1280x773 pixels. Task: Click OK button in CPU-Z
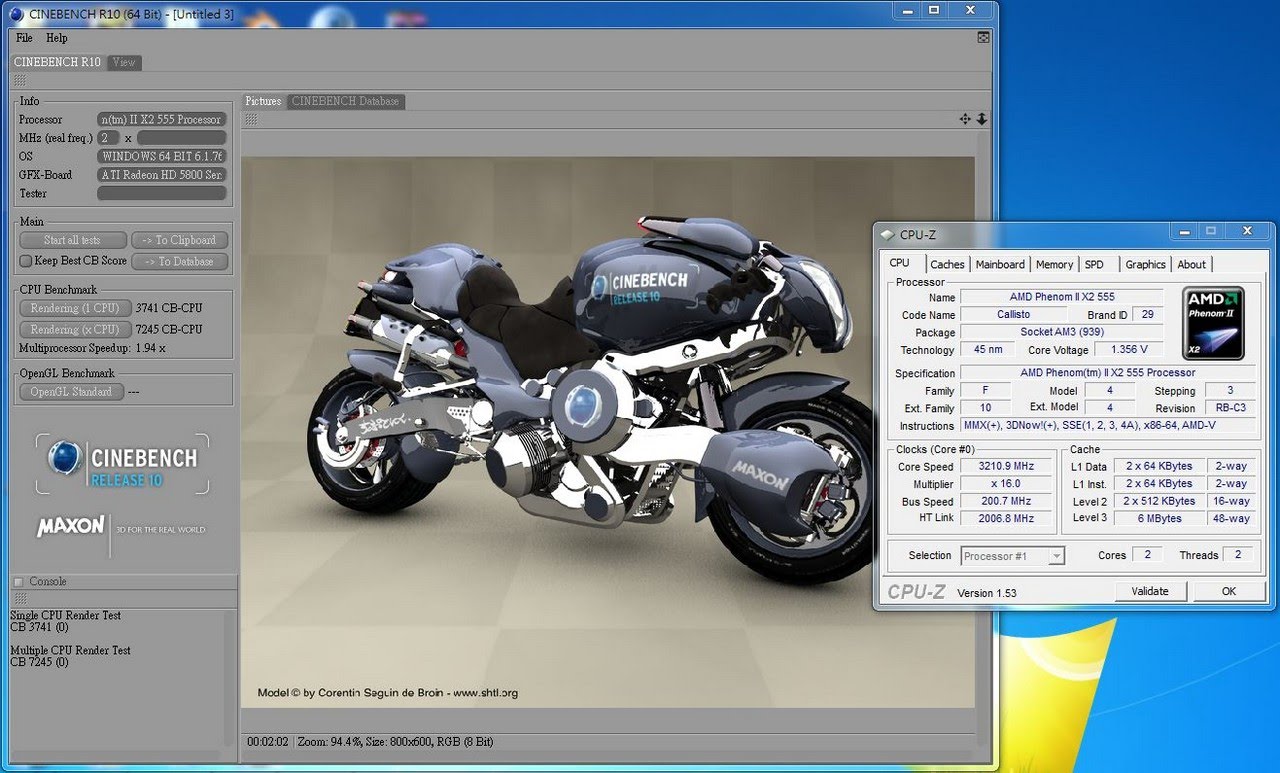point(1229,591)
